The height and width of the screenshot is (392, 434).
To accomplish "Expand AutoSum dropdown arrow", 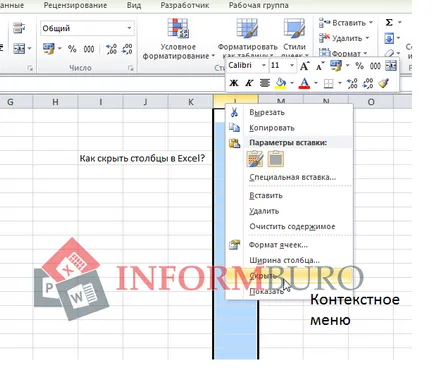I will (400, 23).
